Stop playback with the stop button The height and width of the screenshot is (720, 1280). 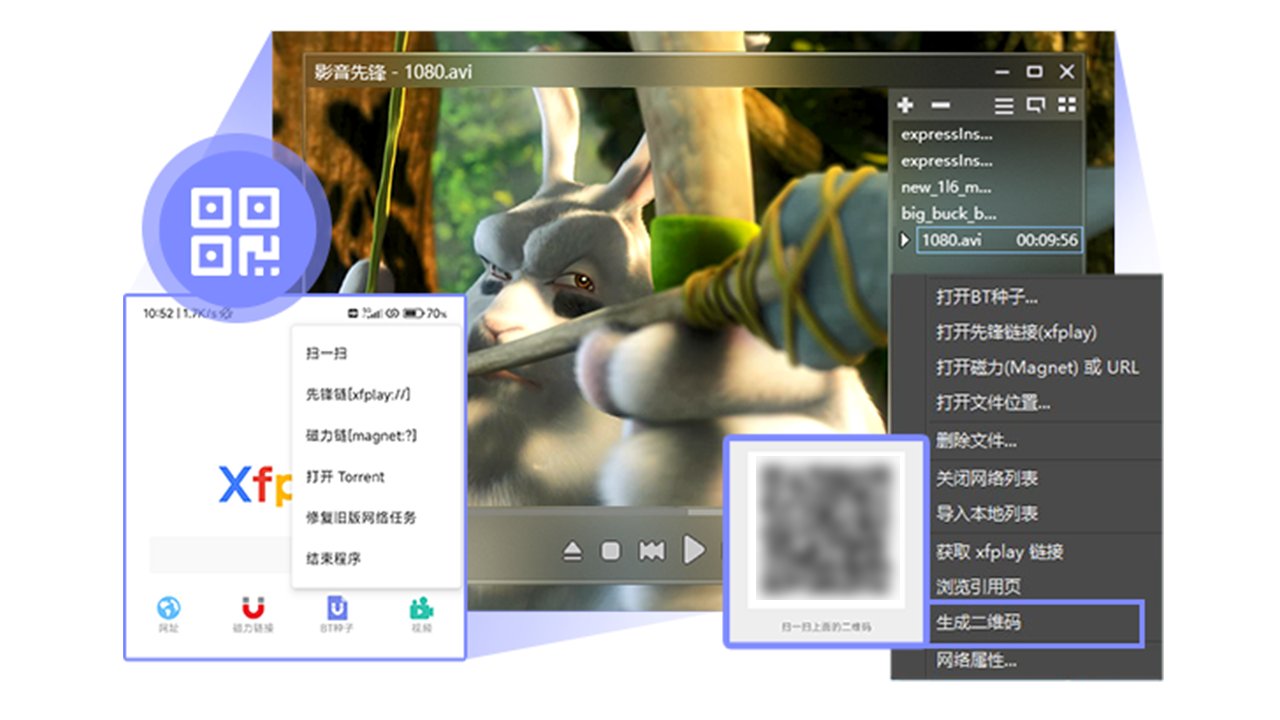click(612, 548)
